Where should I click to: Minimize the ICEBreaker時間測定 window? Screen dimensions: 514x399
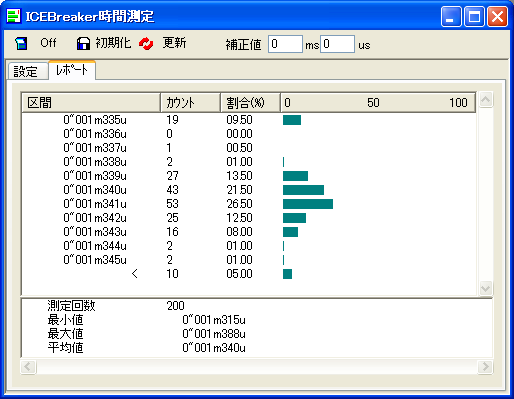(451, 16)
